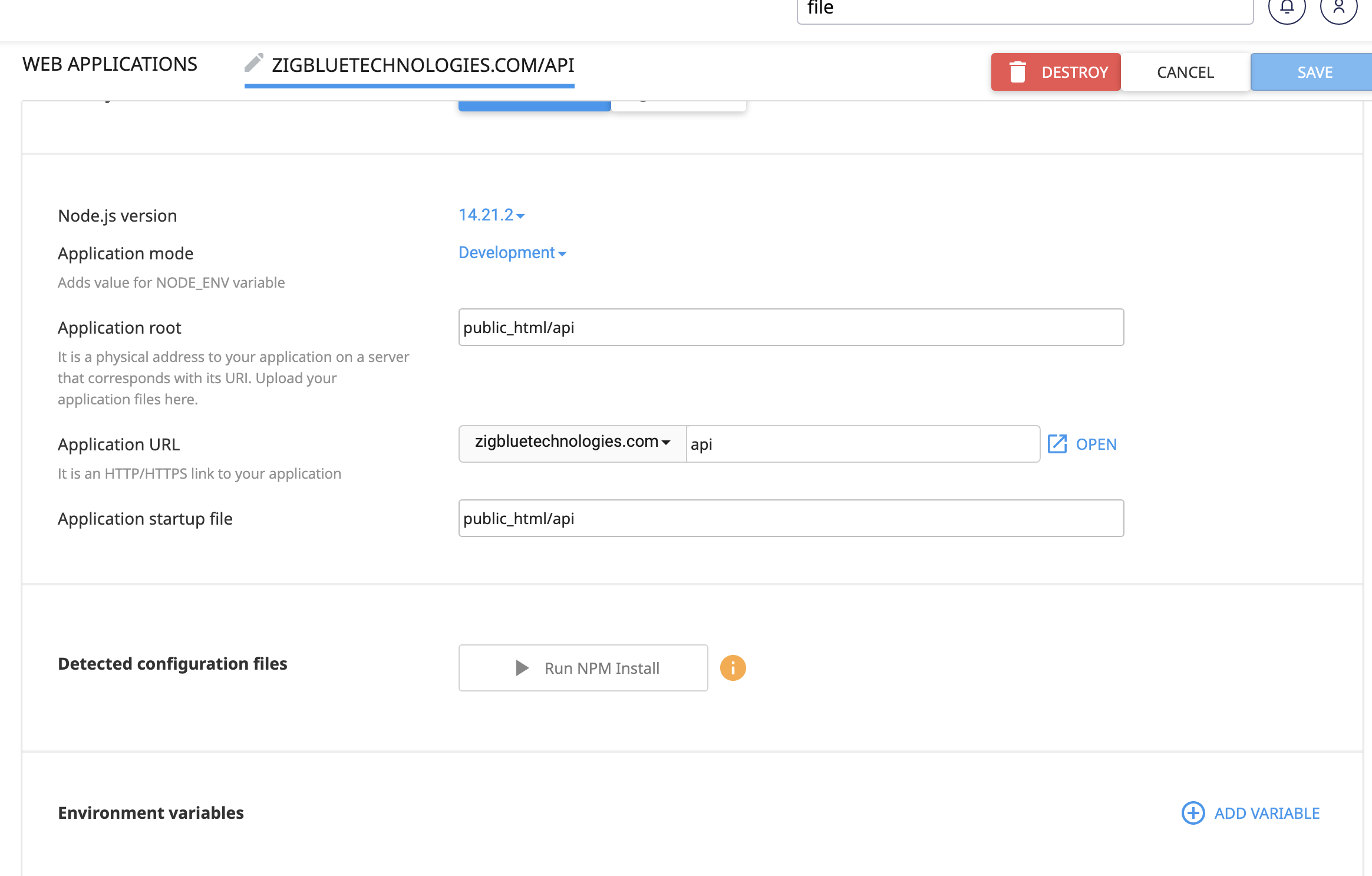Image resolution: width=1372 pixels, height=876 pixels.
Task: Click the notification bell icon
Action: pos(1287,7)
